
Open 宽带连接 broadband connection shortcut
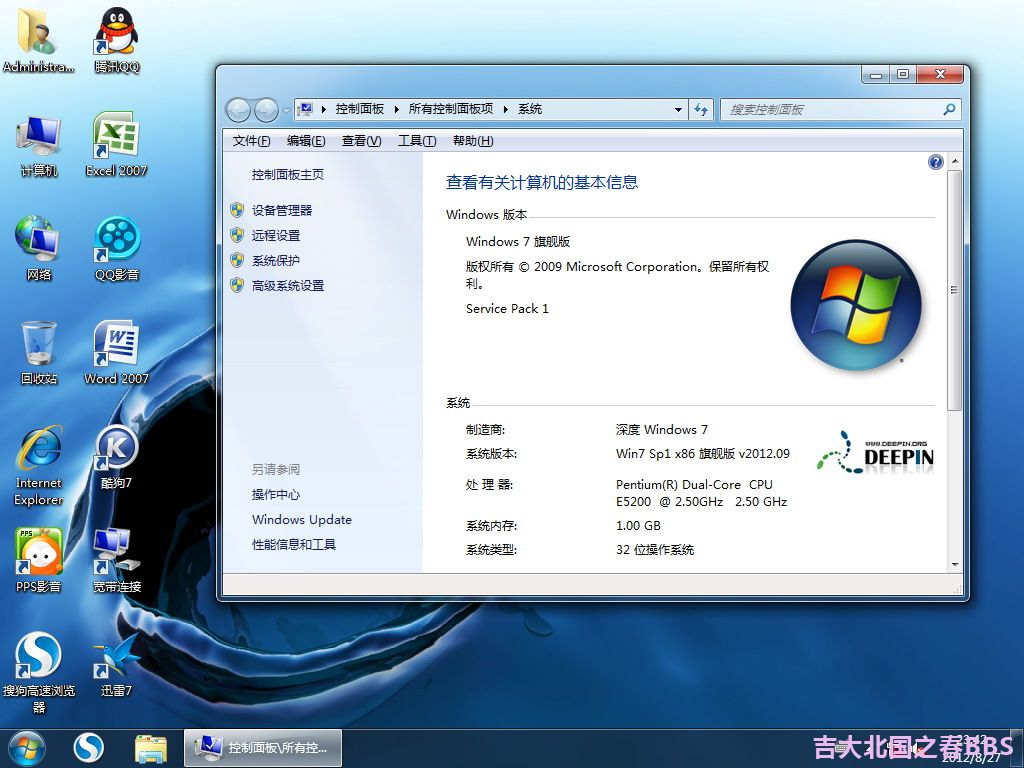116,560
